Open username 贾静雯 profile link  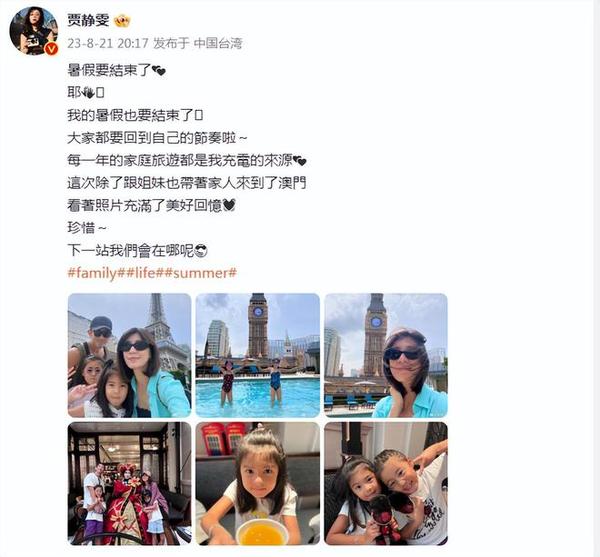pos(88,21)
